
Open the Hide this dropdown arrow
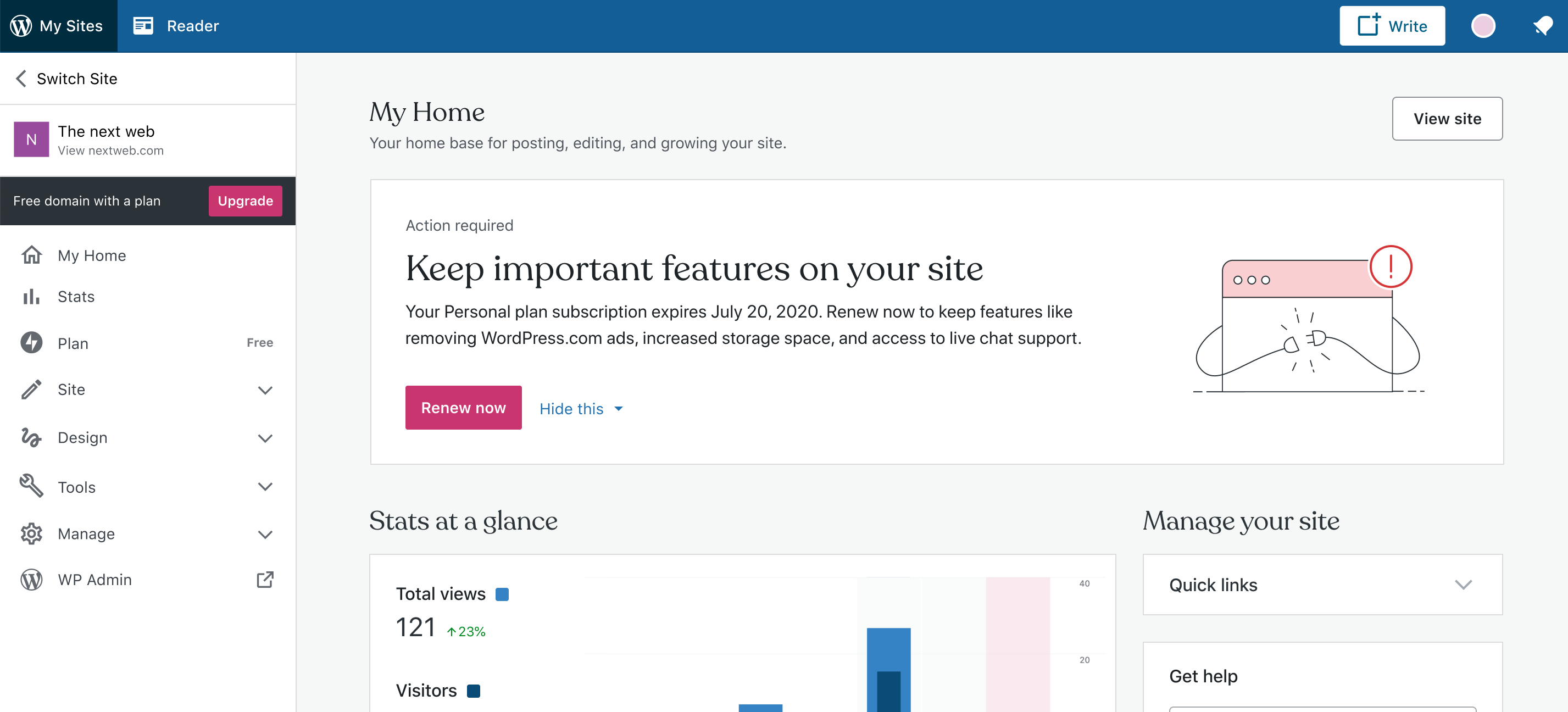pyautogui.click(x=619, y=409)
